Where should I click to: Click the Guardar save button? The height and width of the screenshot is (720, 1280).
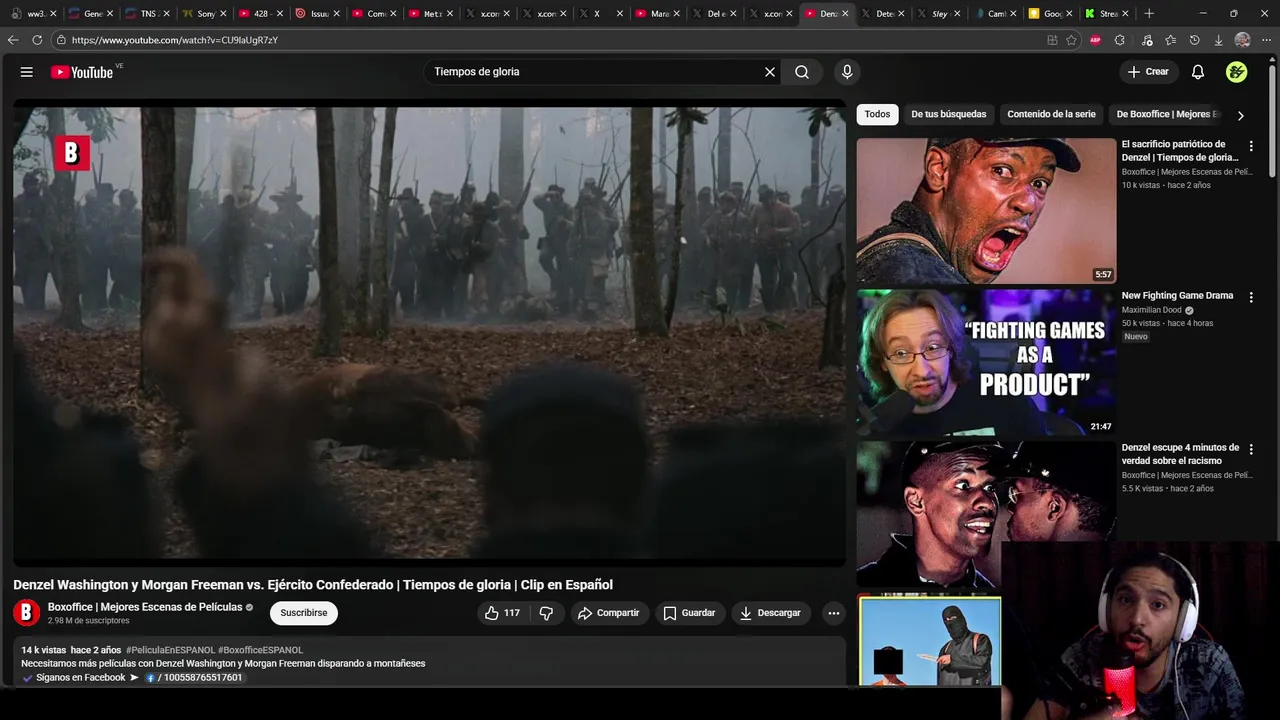point(689,613)
